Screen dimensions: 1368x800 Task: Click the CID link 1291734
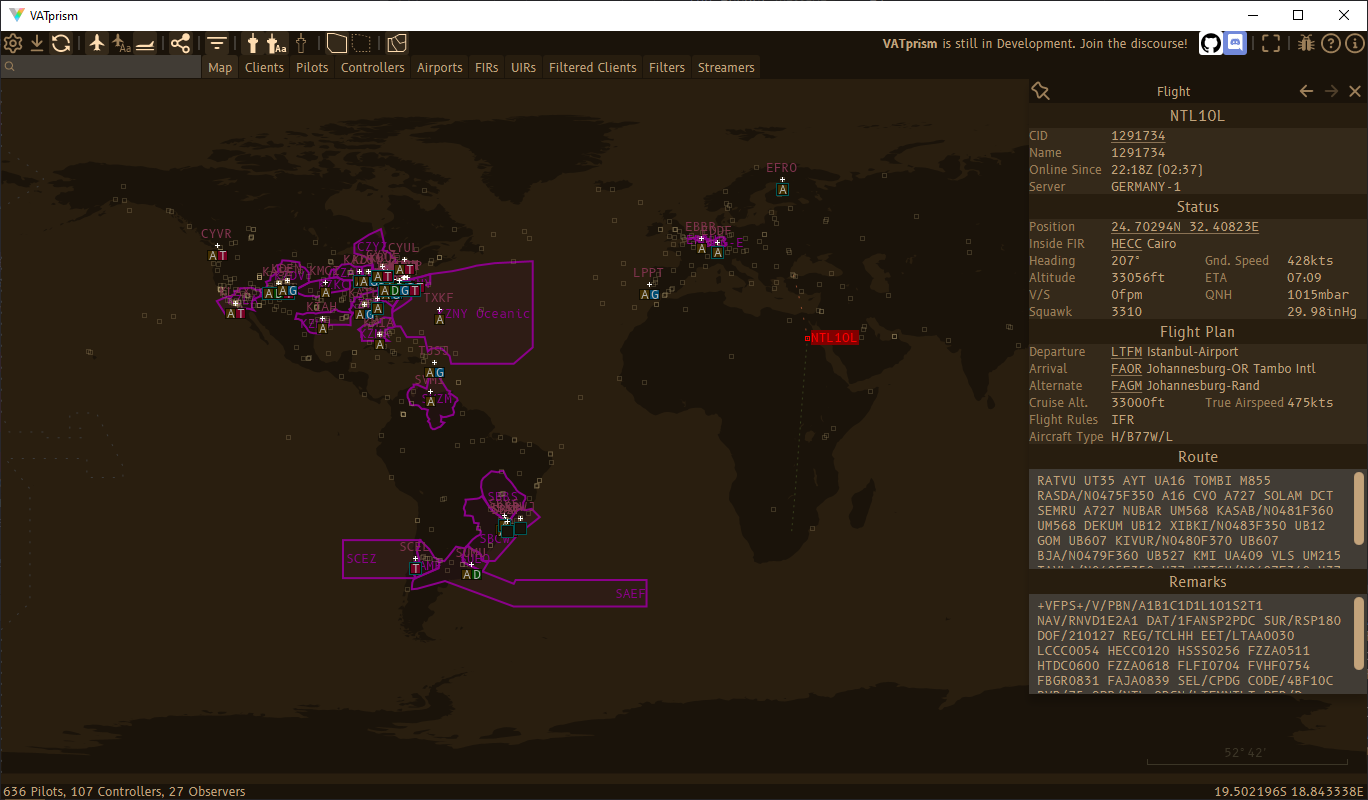[x=1138, y=136]
